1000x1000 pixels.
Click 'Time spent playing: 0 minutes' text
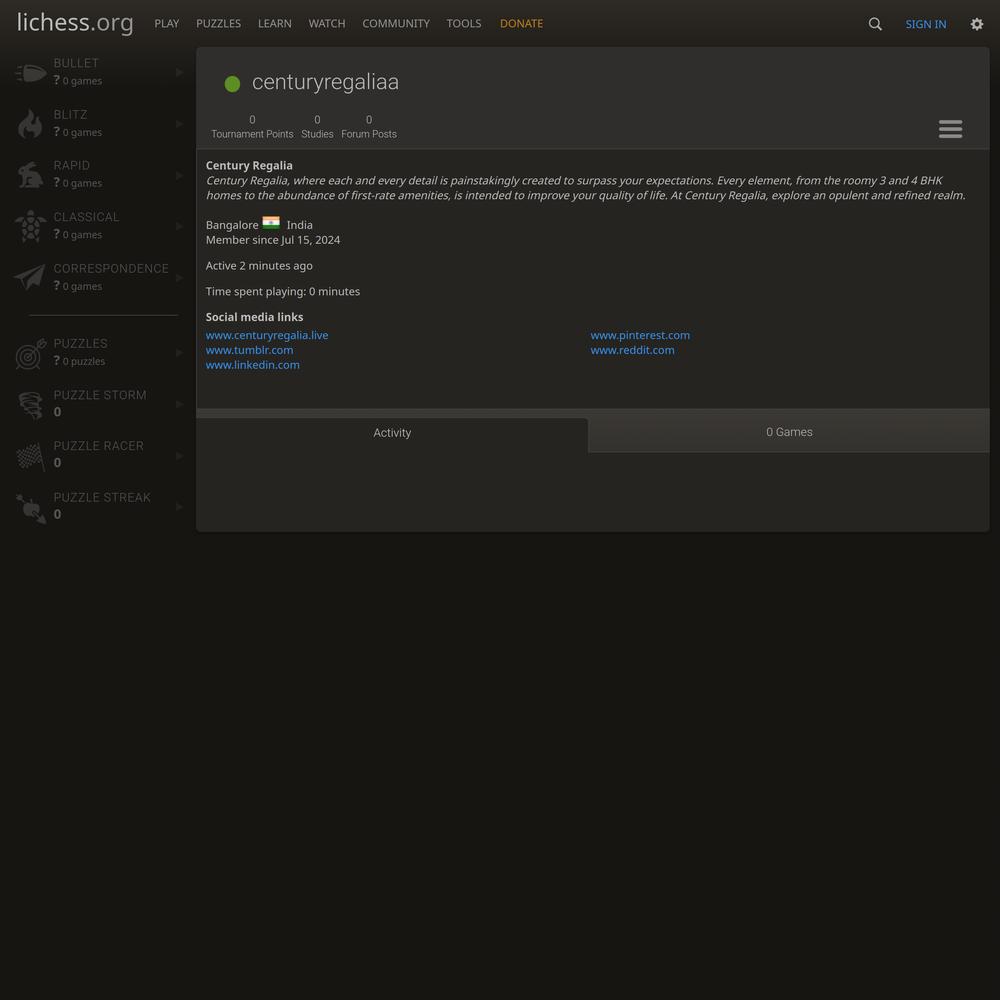(283, 291)
